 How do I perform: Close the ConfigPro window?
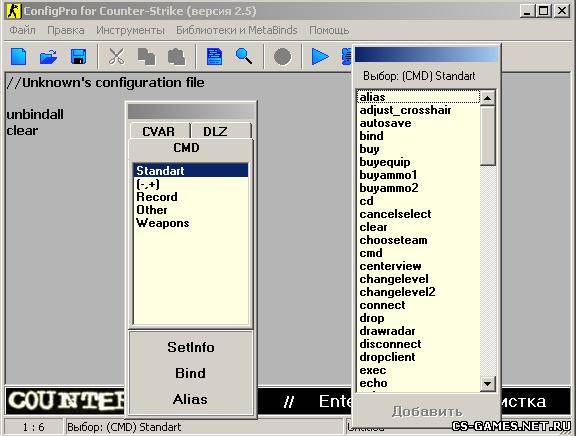point(562,11)
